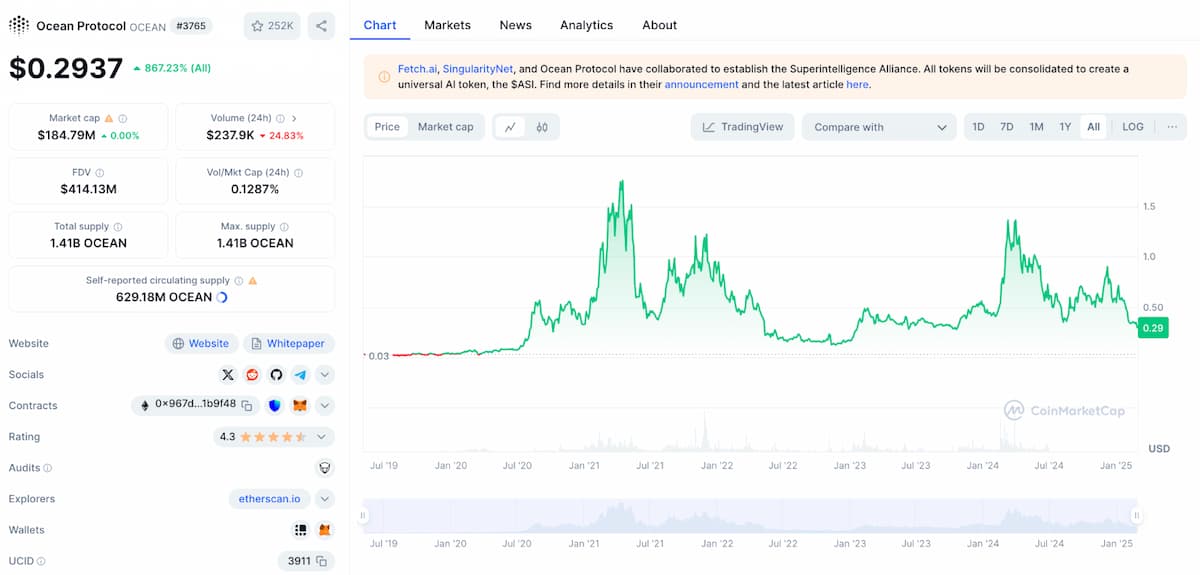
Task: Select the All time range
Action: (1093, 127)
